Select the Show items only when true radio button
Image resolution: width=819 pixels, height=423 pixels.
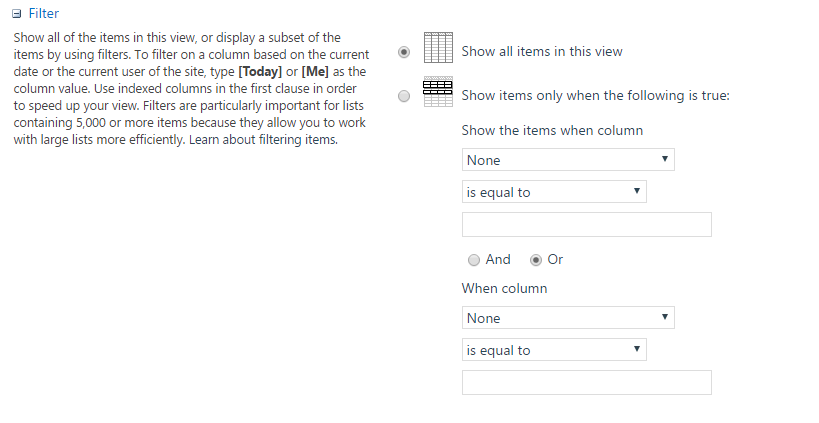pyautogui.click(x=404, y=96)
